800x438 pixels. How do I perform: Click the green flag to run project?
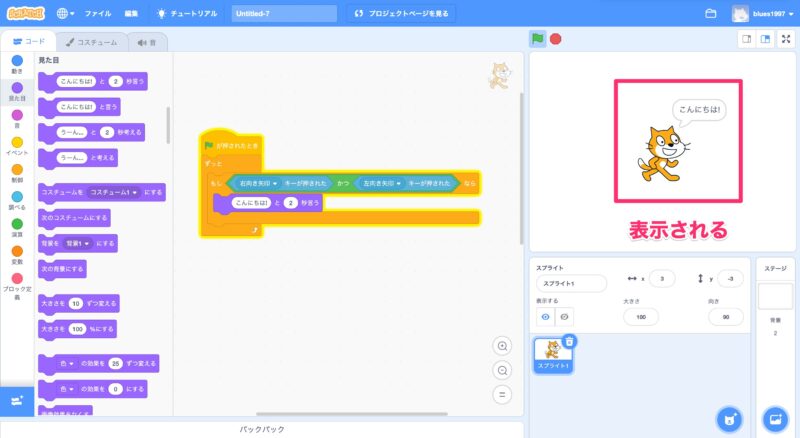(537, 39)
